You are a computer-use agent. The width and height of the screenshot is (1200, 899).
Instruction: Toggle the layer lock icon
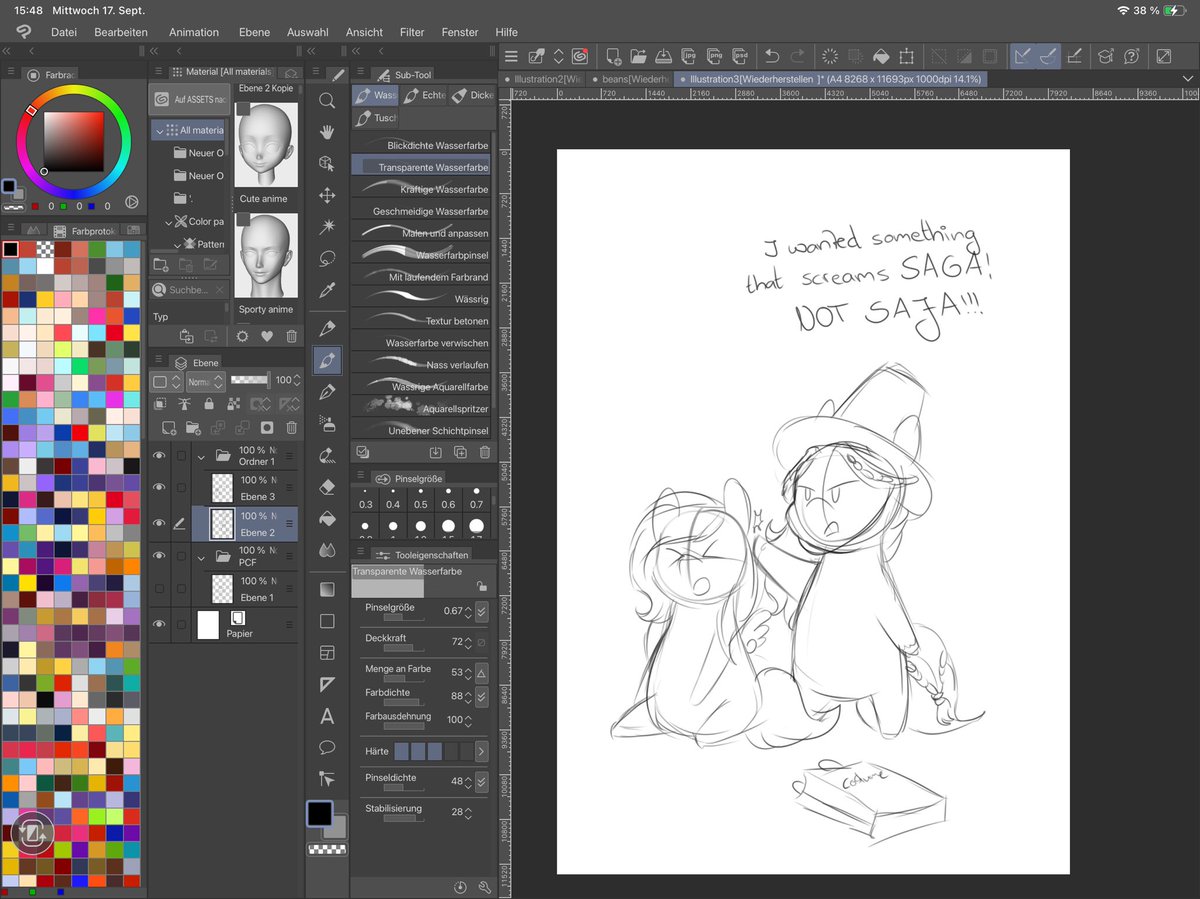click(209, 403)
